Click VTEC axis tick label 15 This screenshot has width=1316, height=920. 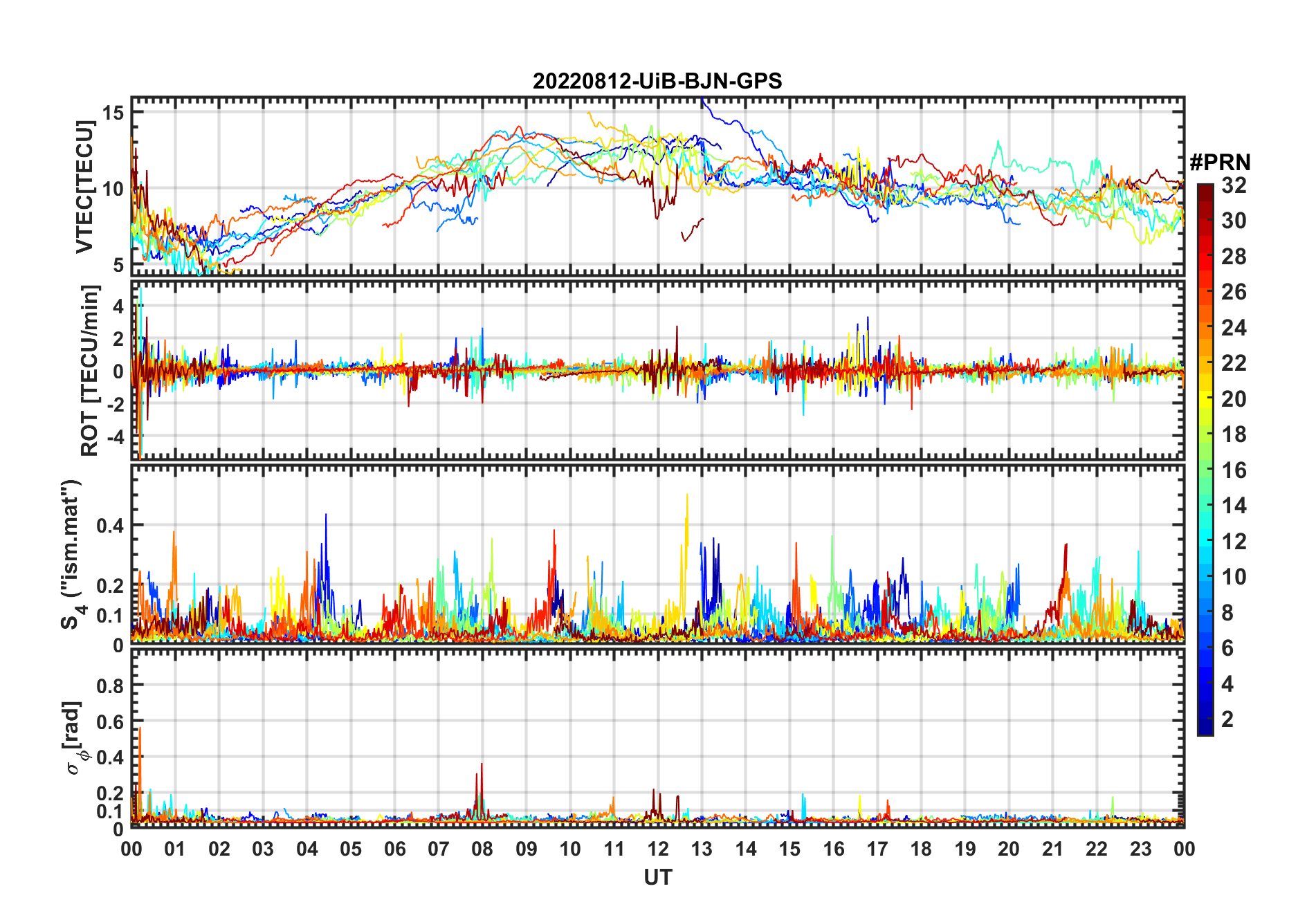(x=113, y=112)
